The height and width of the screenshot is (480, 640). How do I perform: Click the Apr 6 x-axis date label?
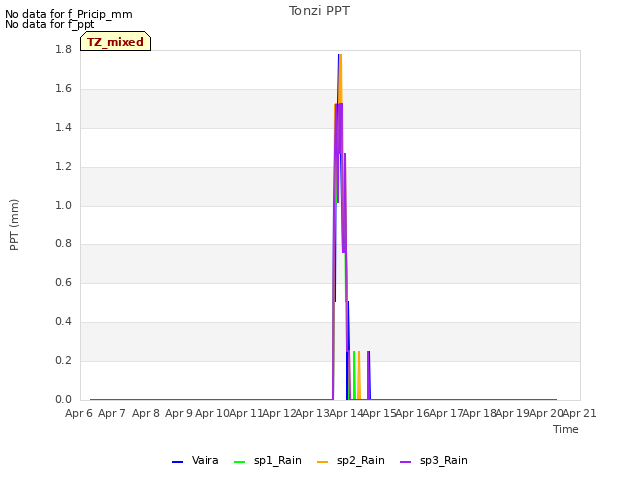click(79, 413)
